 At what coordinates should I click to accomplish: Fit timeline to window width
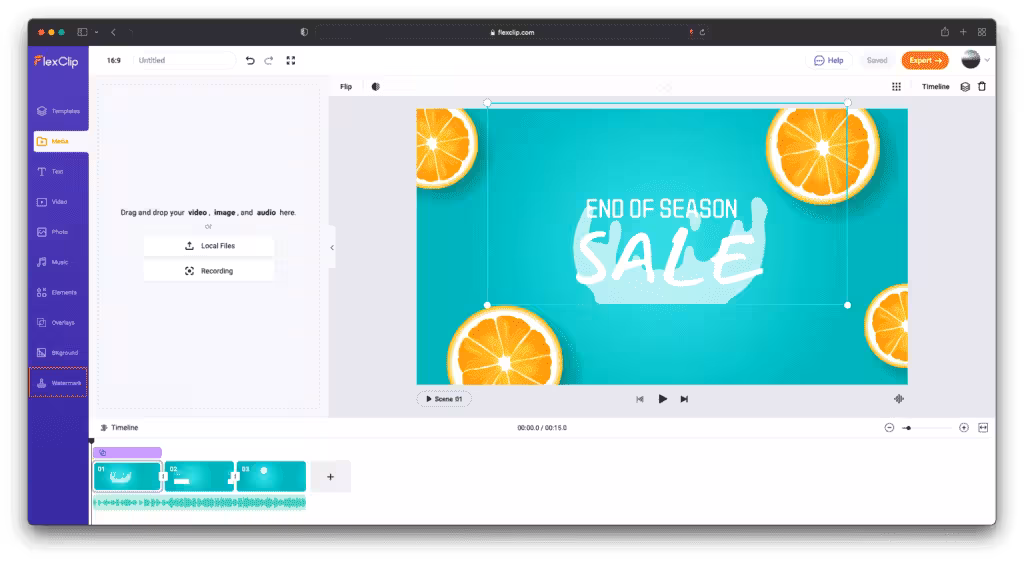[983, 428]
